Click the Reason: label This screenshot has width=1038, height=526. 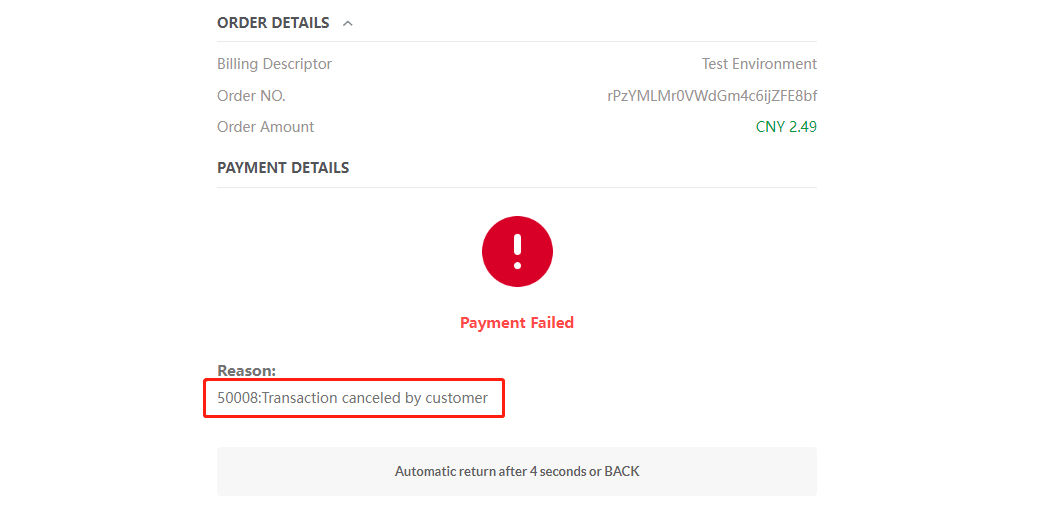point(246,371)
